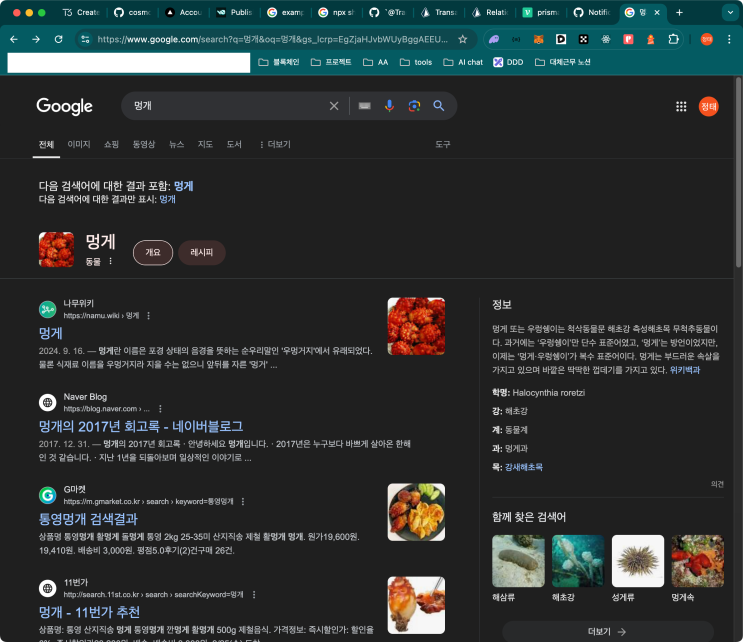Open the on-screen keyboard input tool
The image size is (743, 642).
(x=364, y=106)
